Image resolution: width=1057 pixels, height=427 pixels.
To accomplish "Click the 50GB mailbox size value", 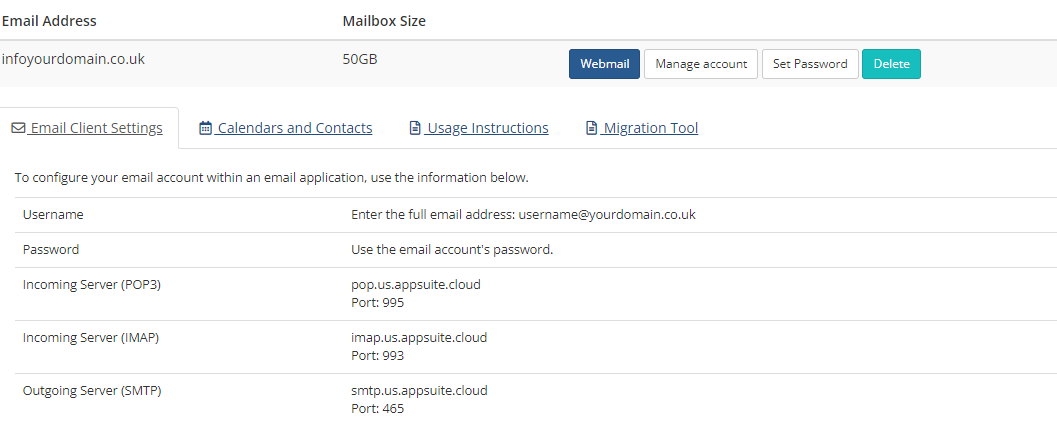I will coord(360,59).
